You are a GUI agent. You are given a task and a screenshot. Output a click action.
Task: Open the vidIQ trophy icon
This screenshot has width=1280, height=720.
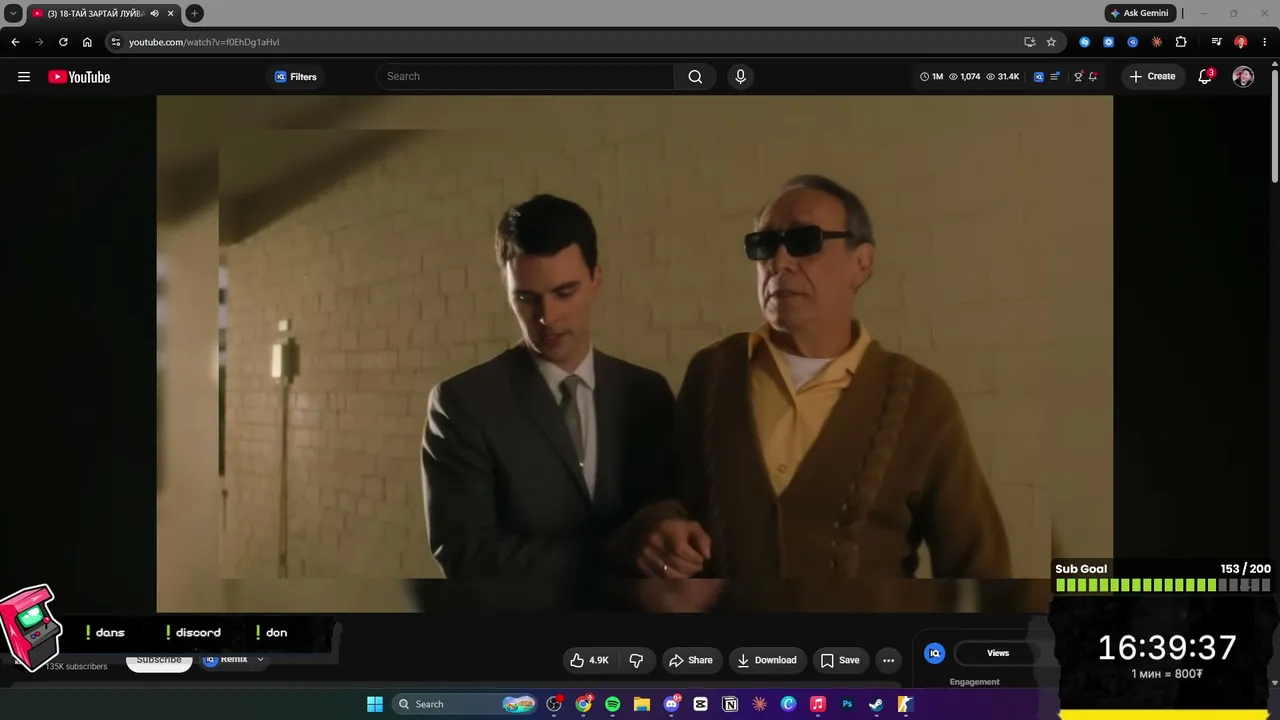pyautogui.click(x=1078, y=77)
